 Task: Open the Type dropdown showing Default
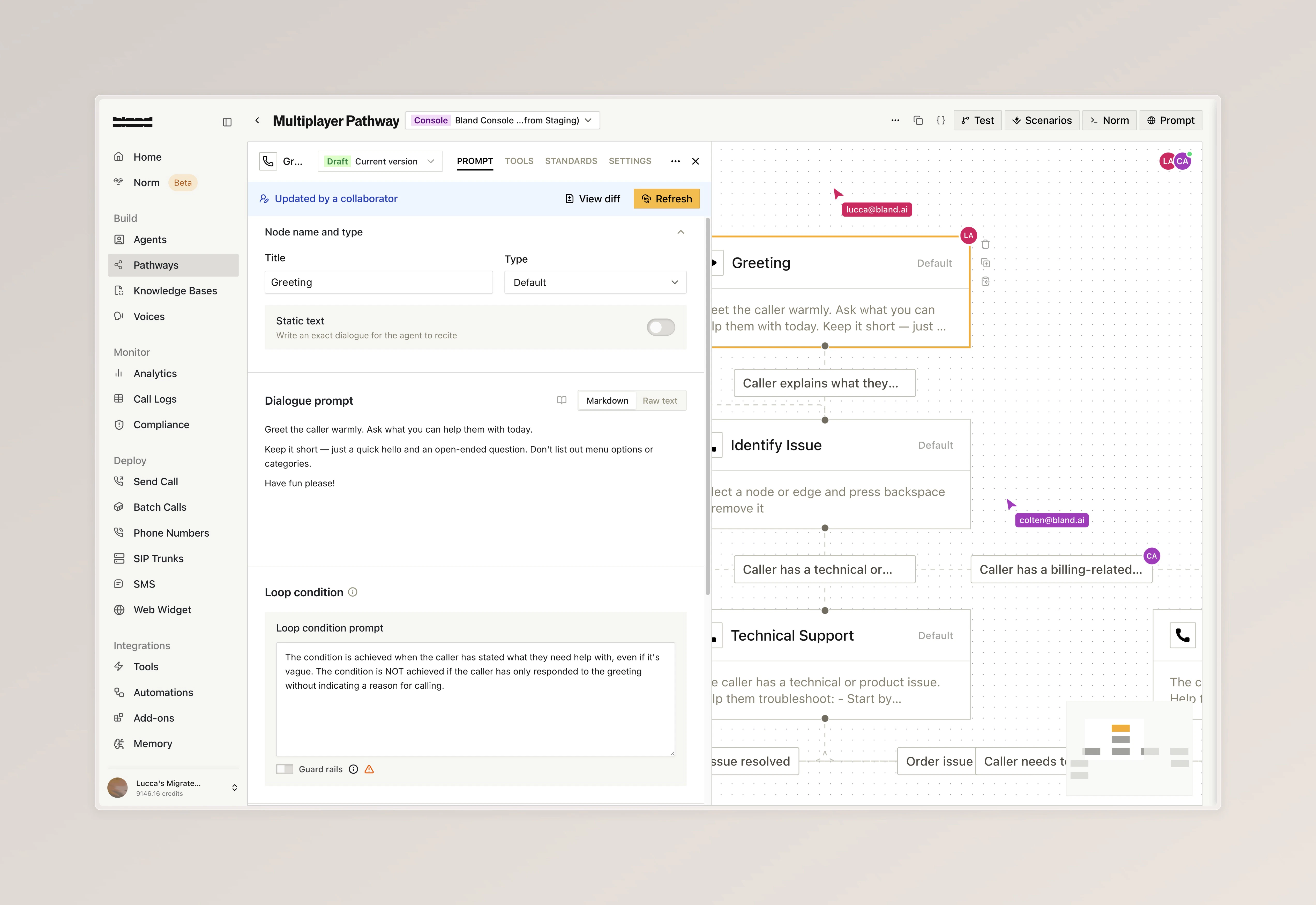(x=595, y=282)
